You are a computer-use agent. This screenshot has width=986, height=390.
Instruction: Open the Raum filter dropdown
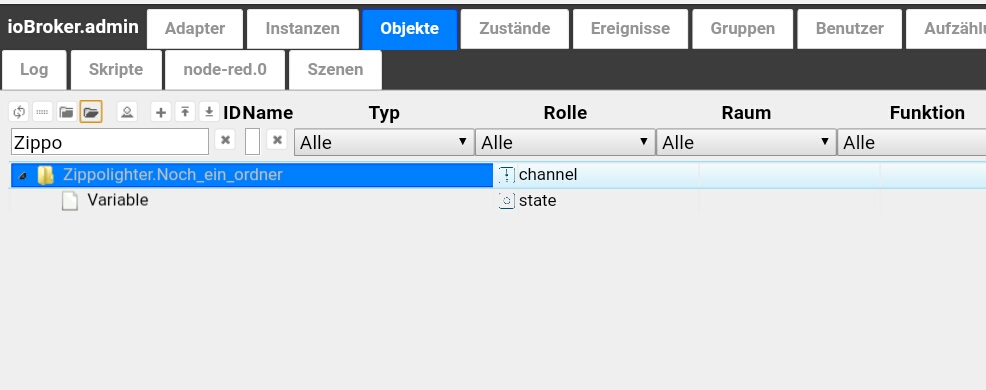click(x=746, y=142)
